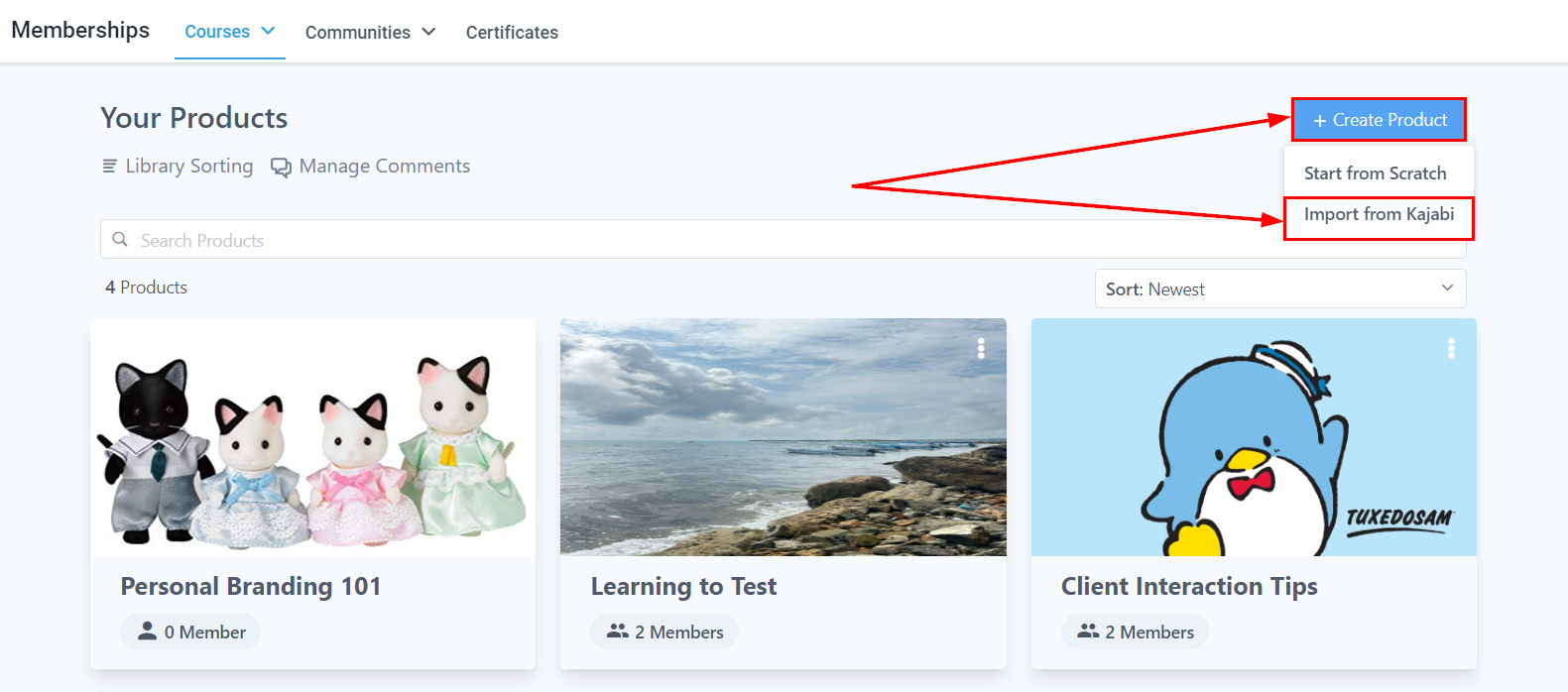This screenshot has height=692, width=1568.
Task: Choose Import from Kajabi menu option
Action: pos(1379,215)
